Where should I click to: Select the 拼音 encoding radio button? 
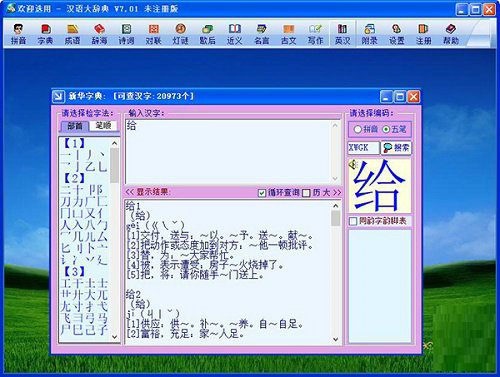pos(358,129)
